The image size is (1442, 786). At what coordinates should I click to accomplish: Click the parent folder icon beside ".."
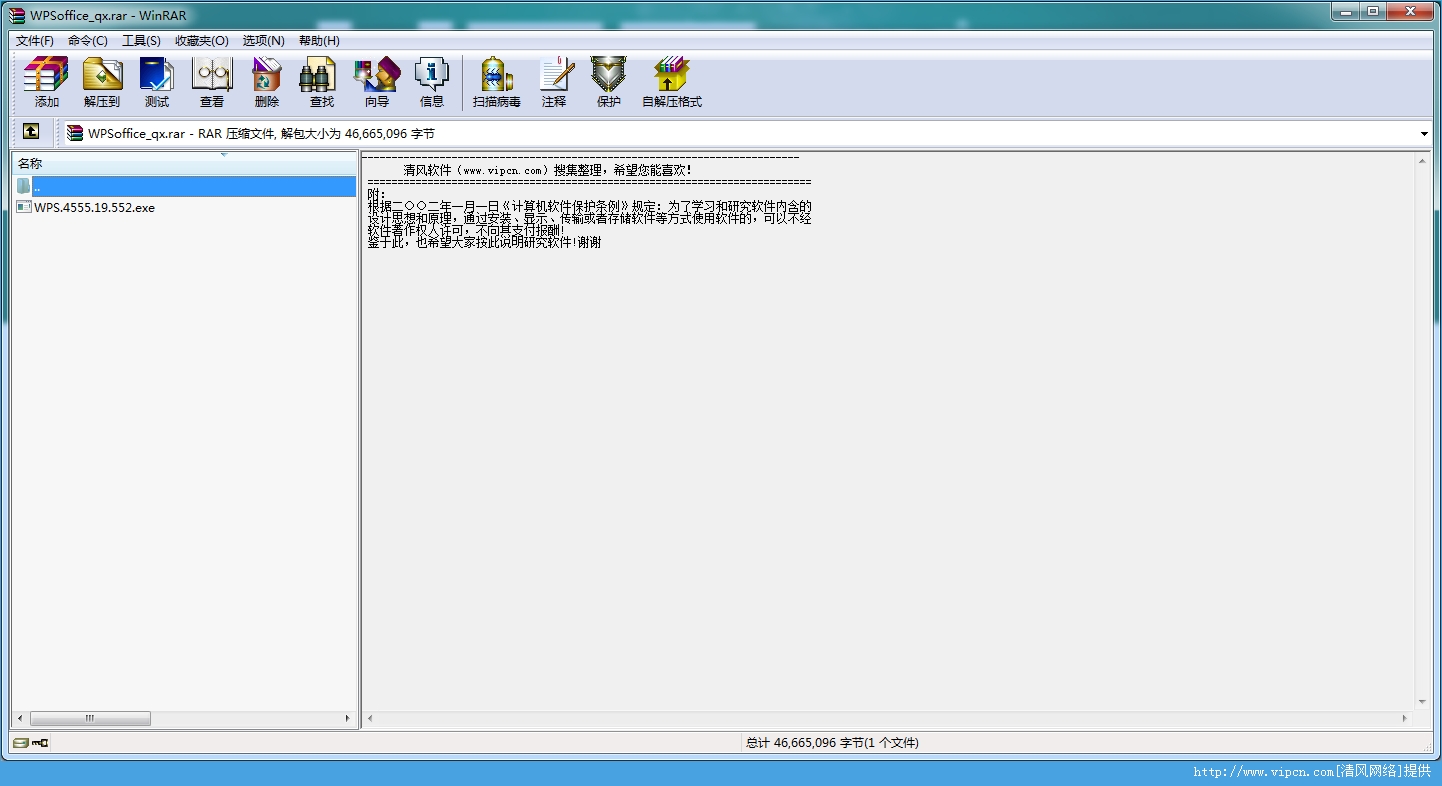click(x=23, y=186)
